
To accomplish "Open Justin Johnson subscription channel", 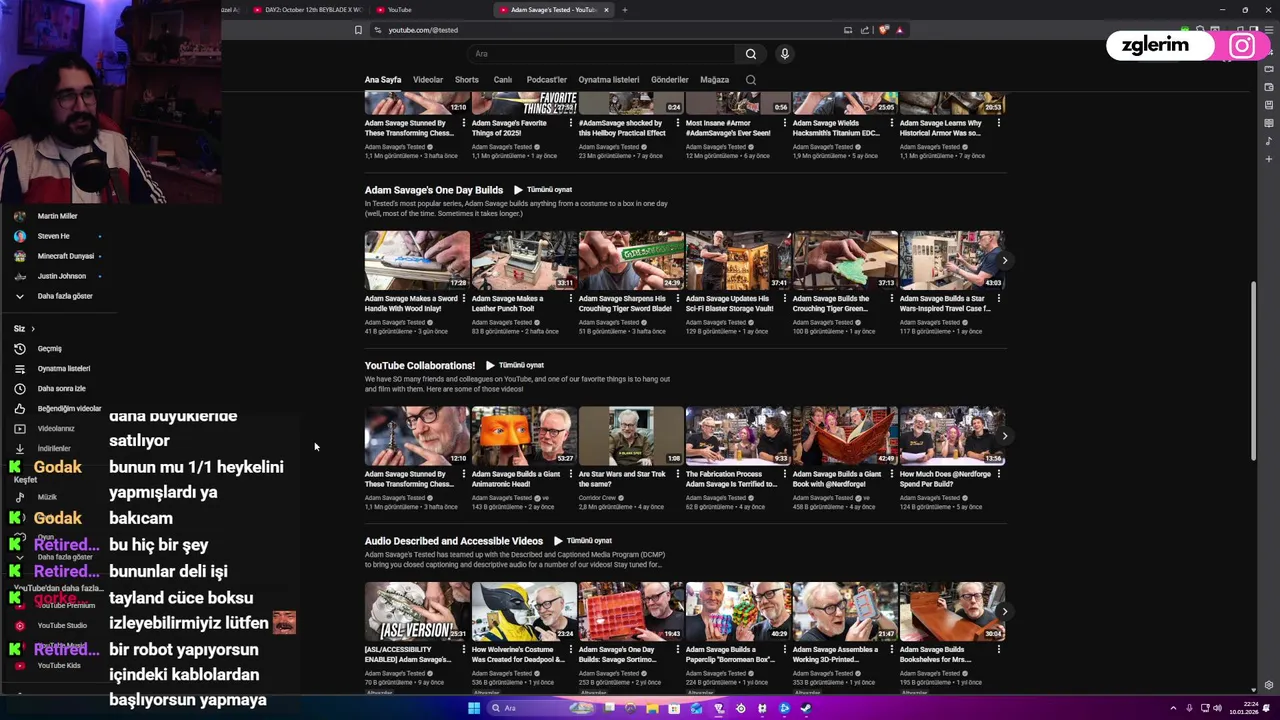I will click(51, 276).
